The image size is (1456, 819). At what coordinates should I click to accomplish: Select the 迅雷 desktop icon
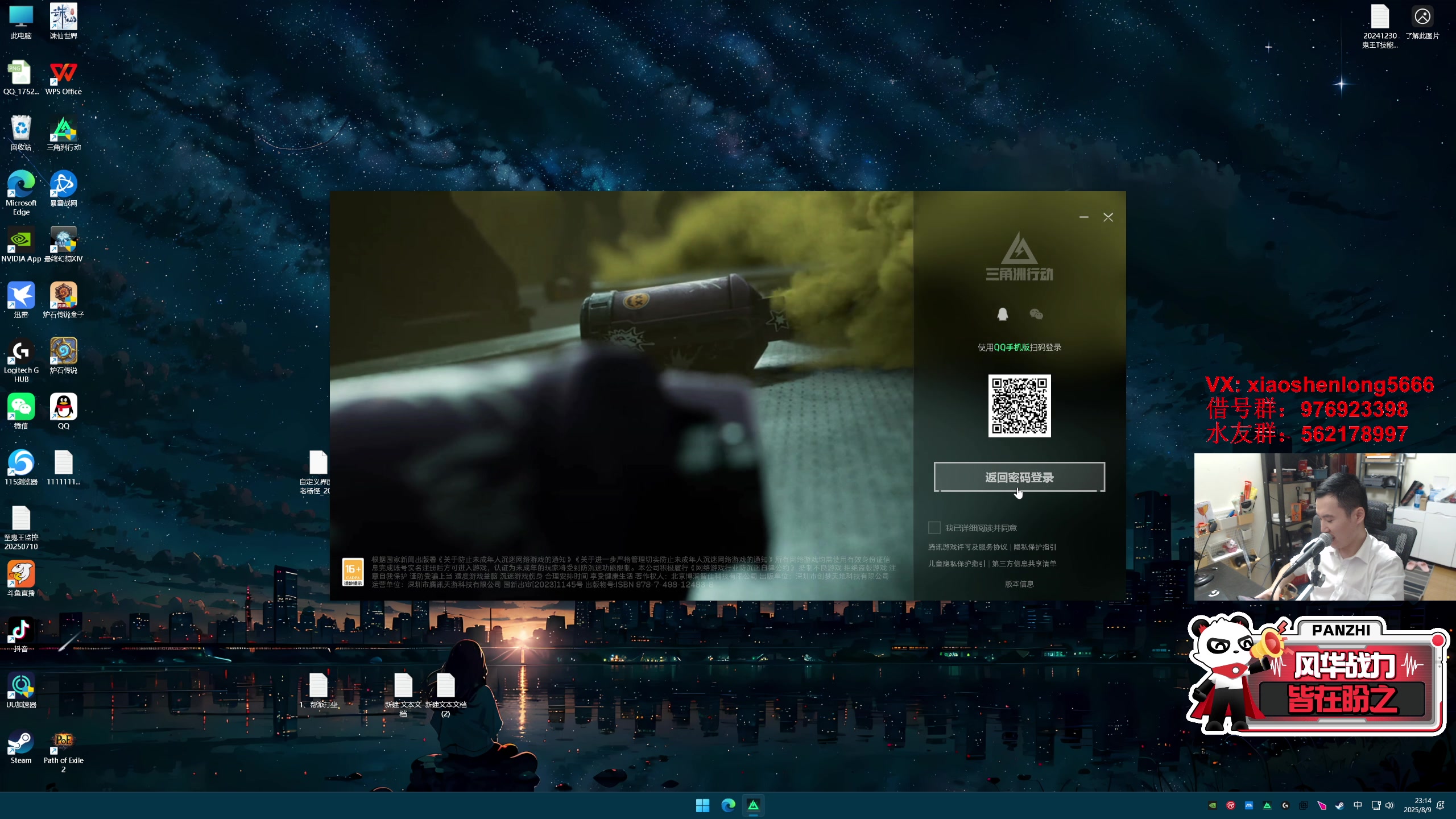point(21,300)
